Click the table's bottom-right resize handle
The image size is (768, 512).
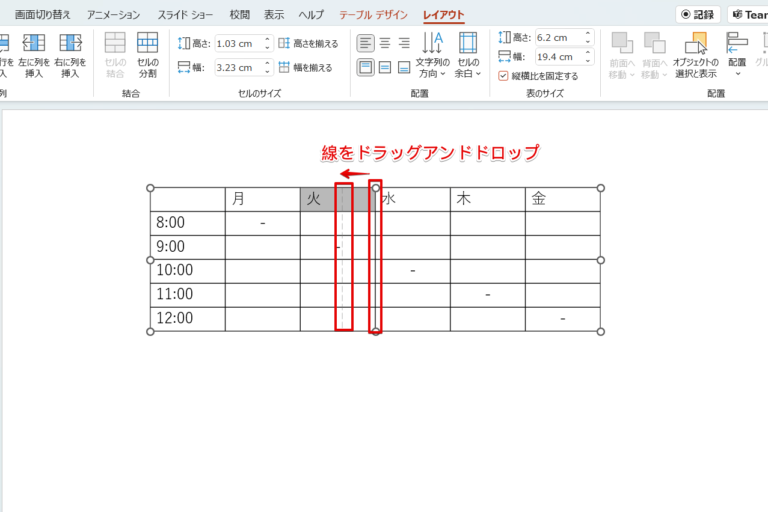(x=601, y=332)
